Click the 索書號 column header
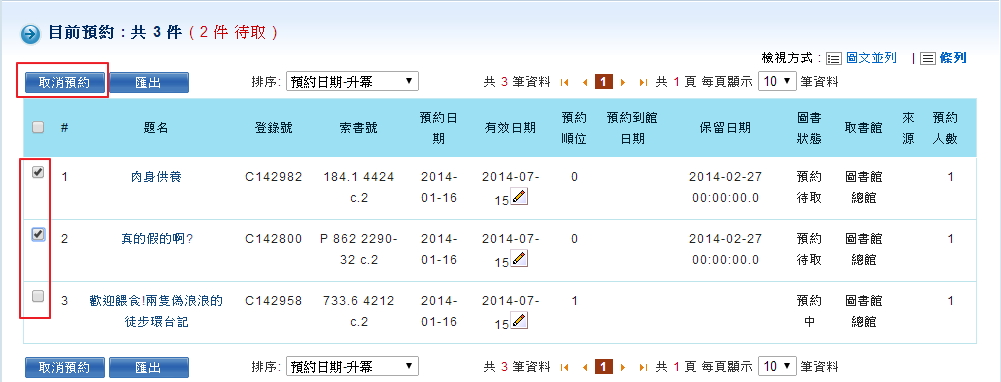 point(359,128)
